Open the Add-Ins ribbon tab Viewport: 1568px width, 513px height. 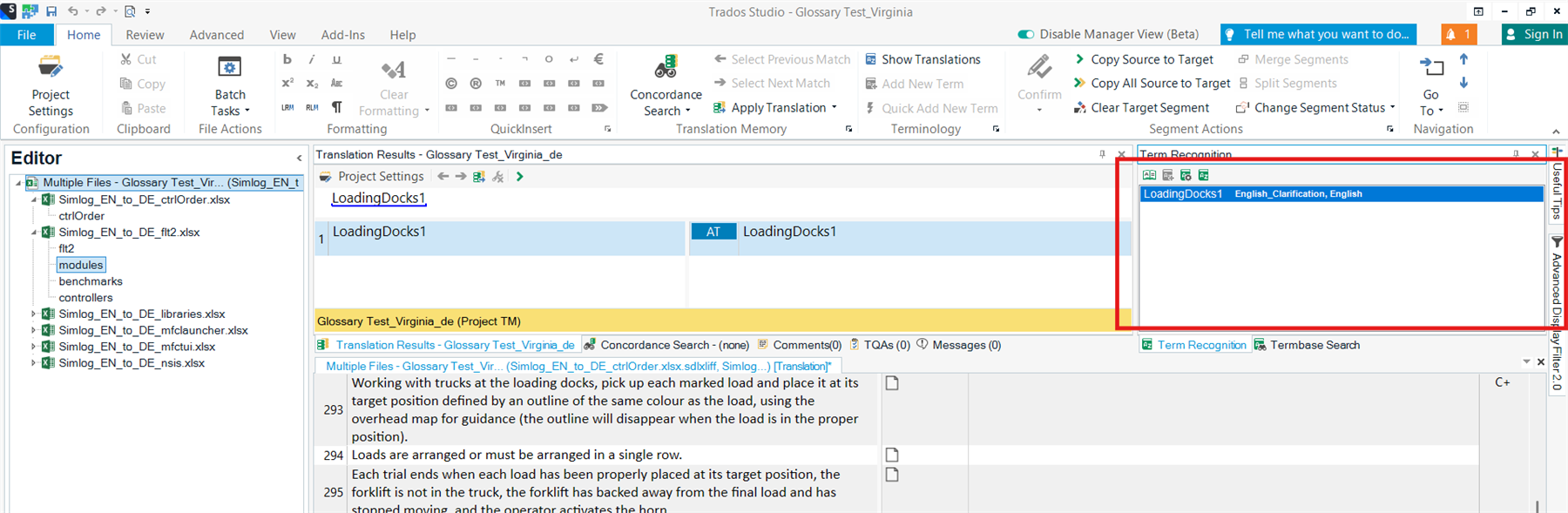(343, 35)
